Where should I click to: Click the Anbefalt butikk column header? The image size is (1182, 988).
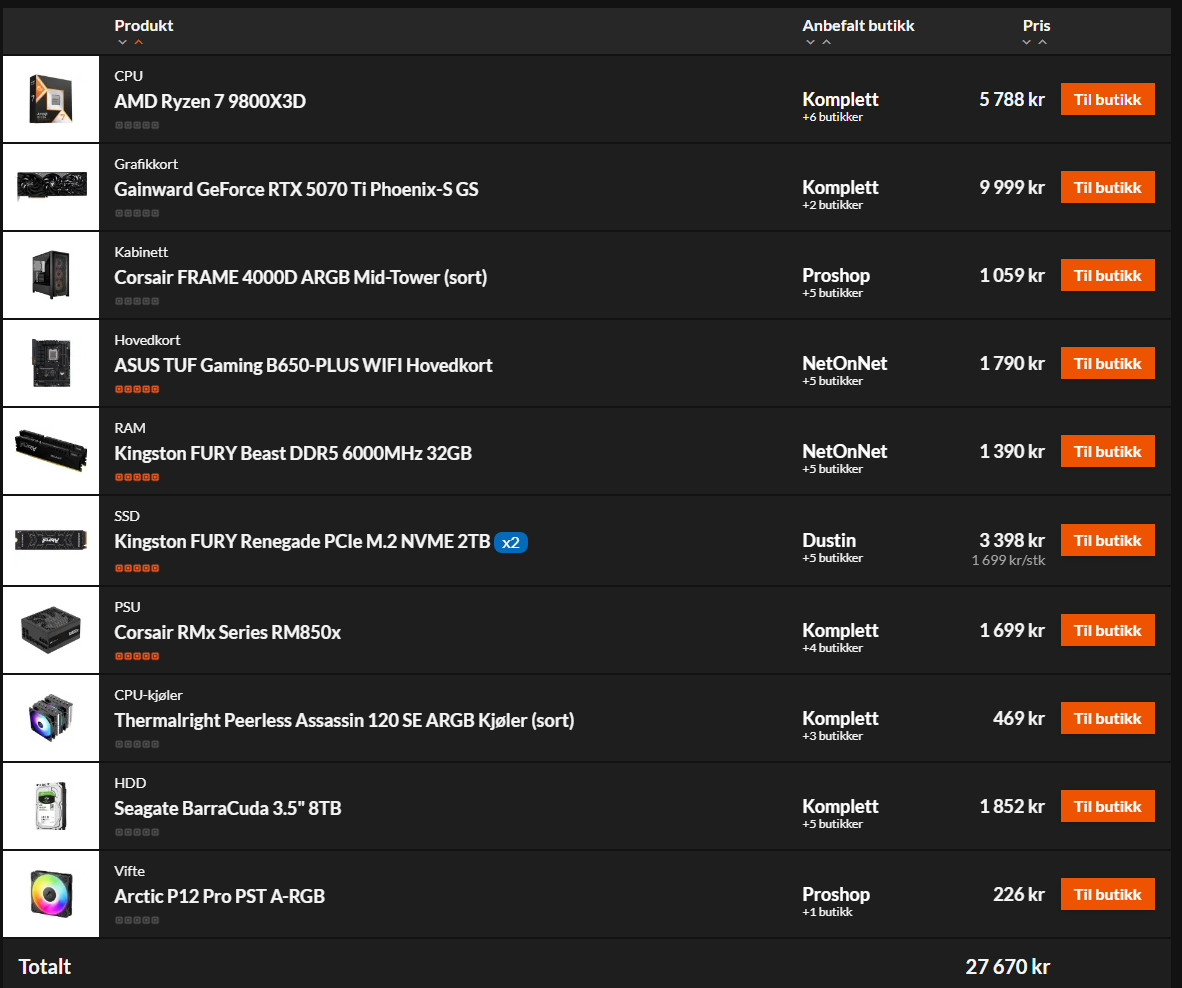click(858, 26)
